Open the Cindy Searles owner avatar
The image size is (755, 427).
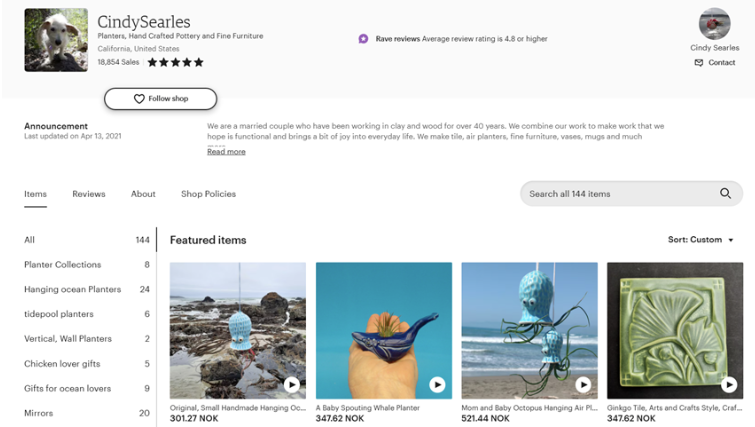[715, 24]
